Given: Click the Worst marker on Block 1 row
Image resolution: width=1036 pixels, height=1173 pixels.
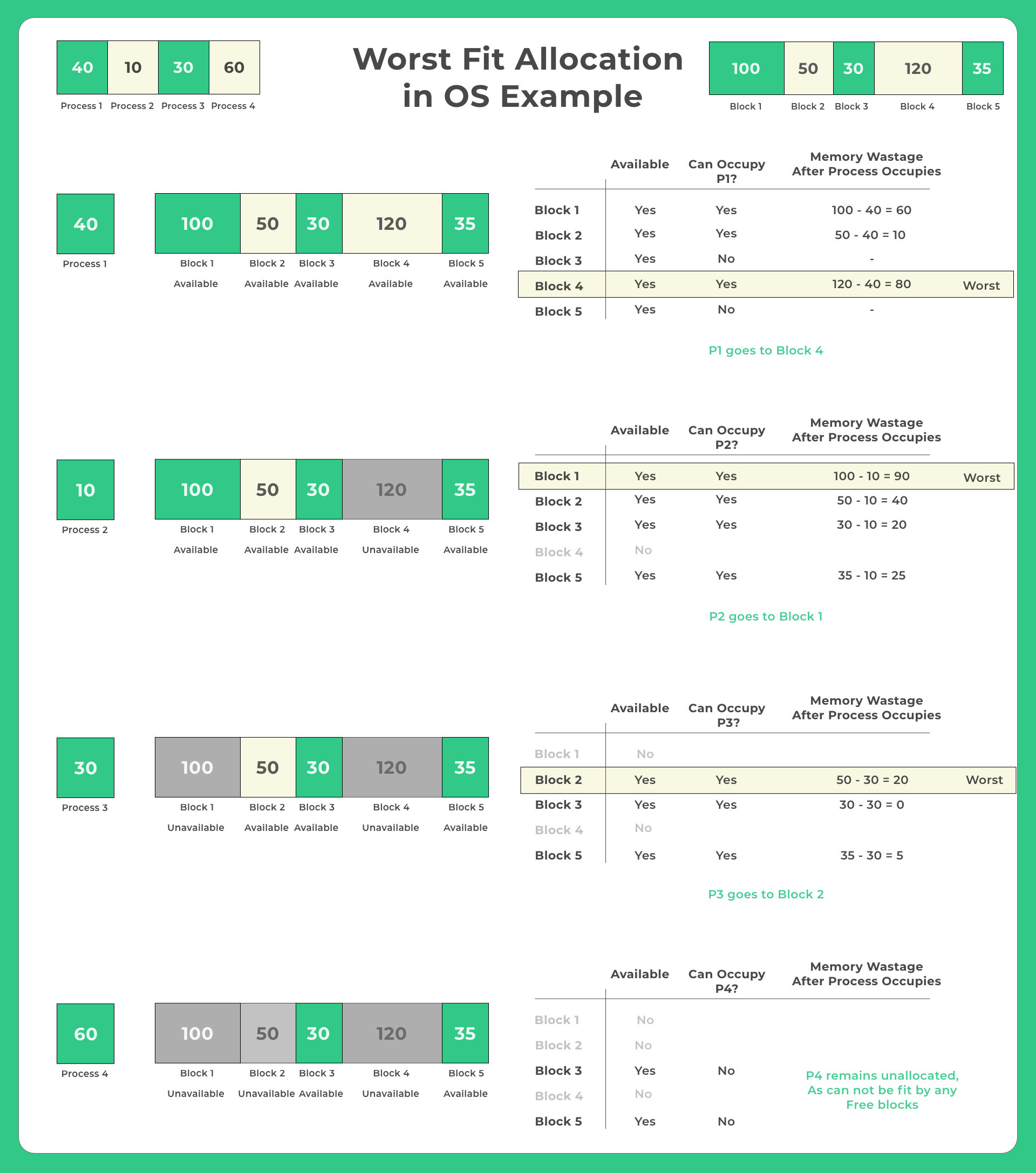Looking at the screenshot, I should coord(982,476).
